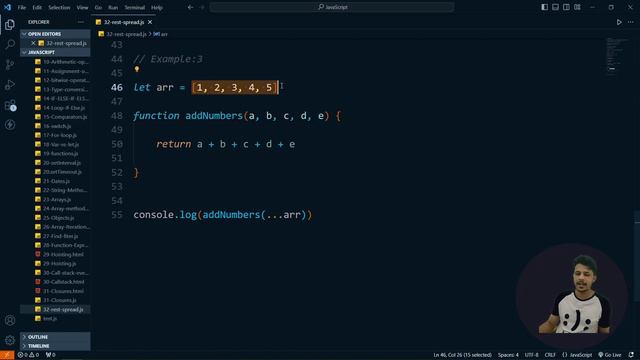
Task: Expand the OUTLINE section
Action: (x=55, y=337)
